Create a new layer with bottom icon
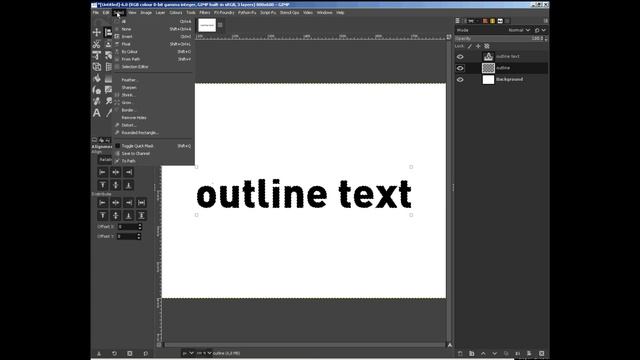This screenshot has width=640, height=360. pos(460,353)
